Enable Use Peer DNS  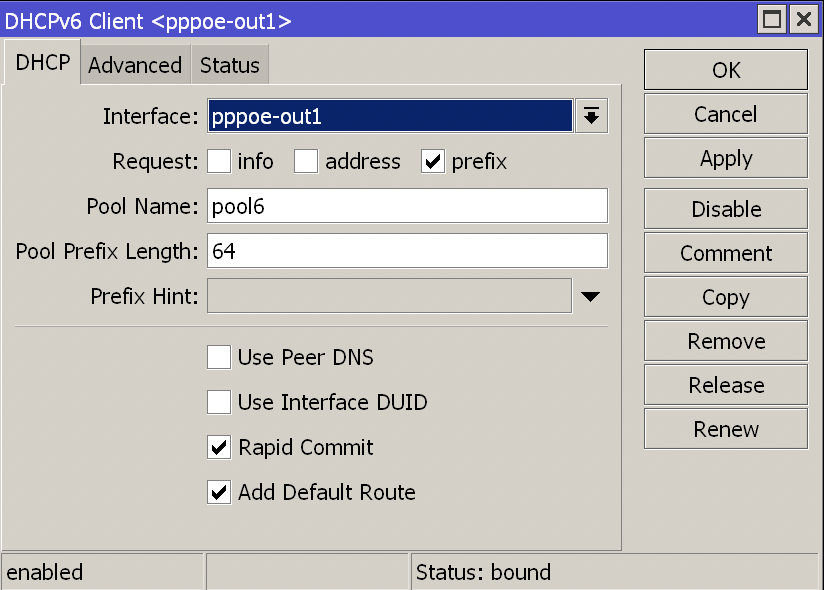tap(218, 357)
